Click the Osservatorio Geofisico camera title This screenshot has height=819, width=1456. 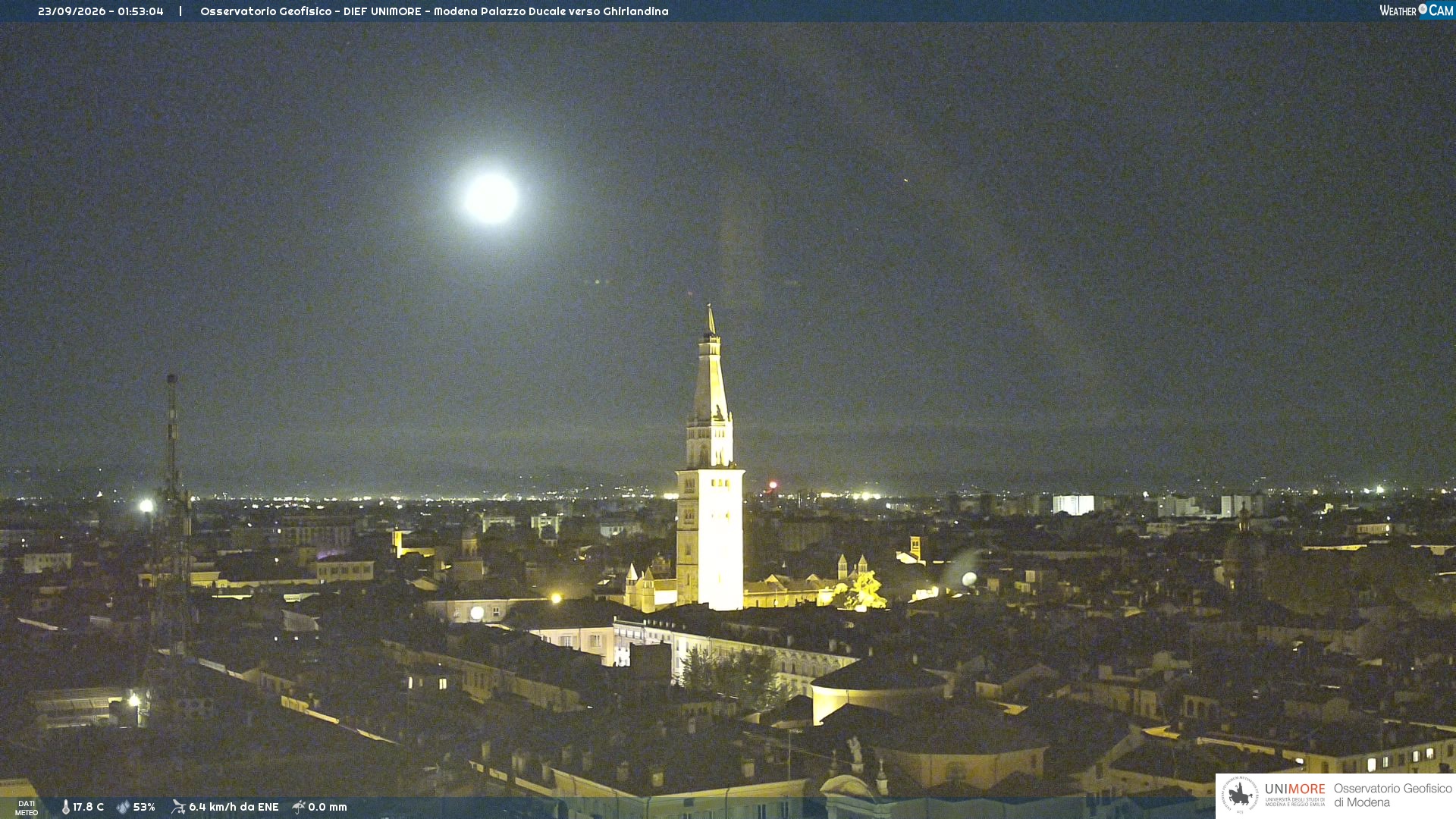434,11
